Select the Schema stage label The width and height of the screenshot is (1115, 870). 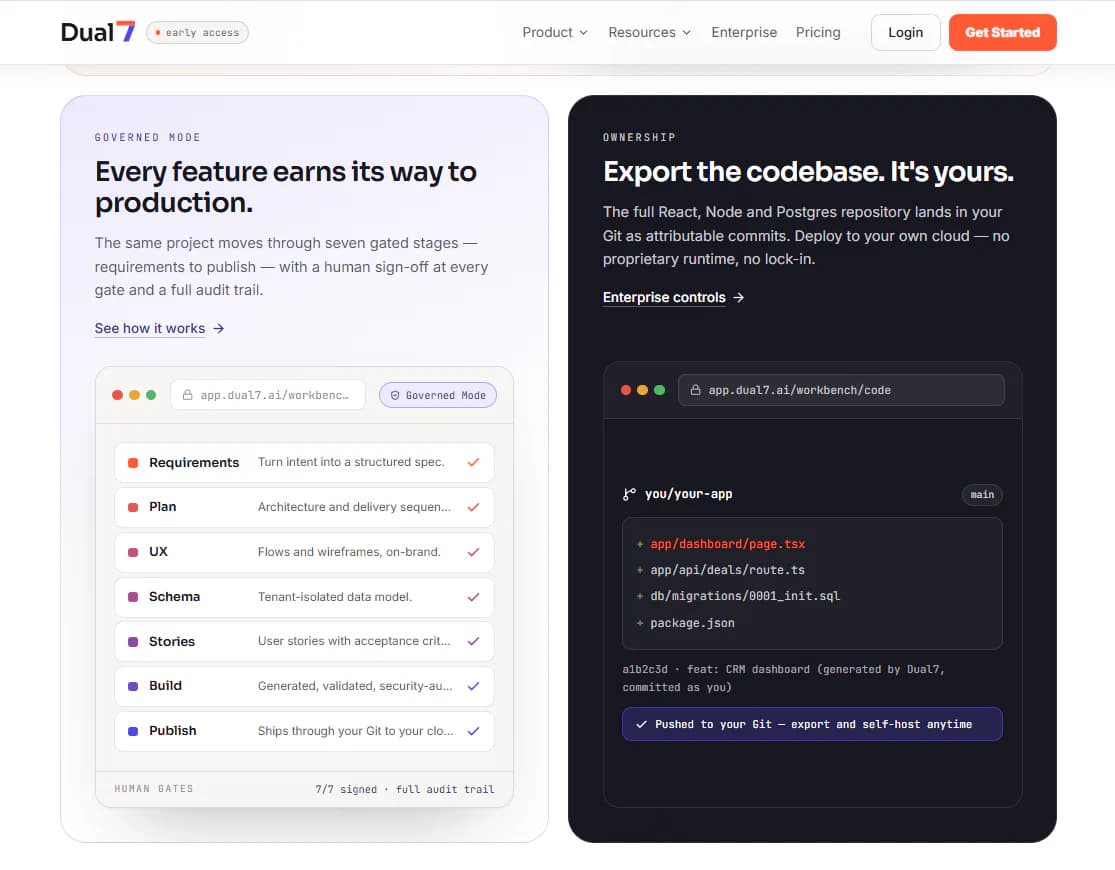(174, 596)
